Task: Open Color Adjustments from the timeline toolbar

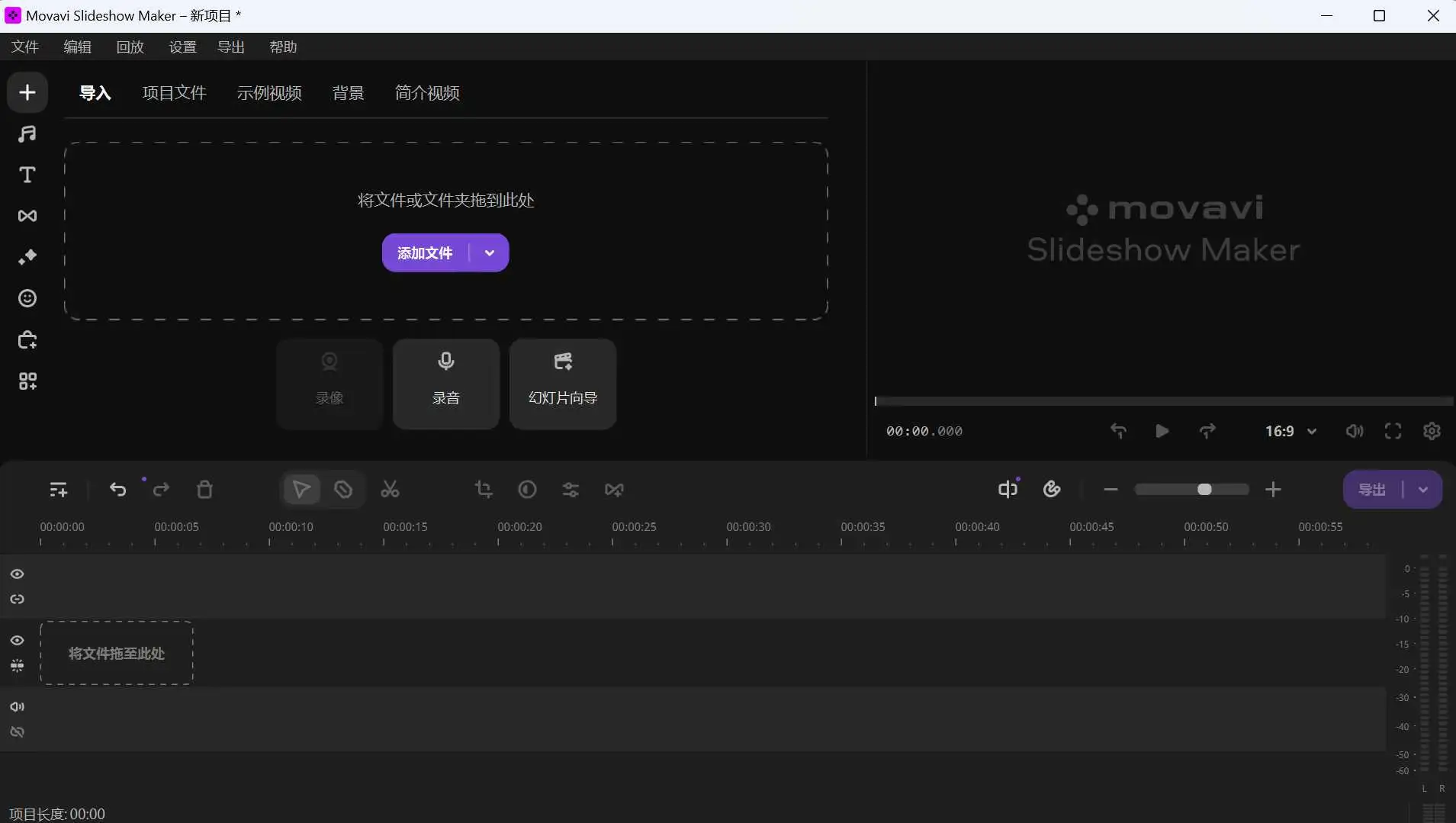Action: 570,489
